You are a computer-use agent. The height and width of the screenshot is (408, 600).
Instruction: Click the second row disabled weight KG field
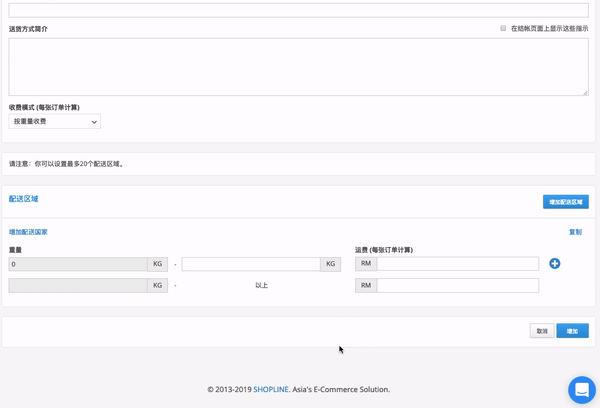(78, 286)
